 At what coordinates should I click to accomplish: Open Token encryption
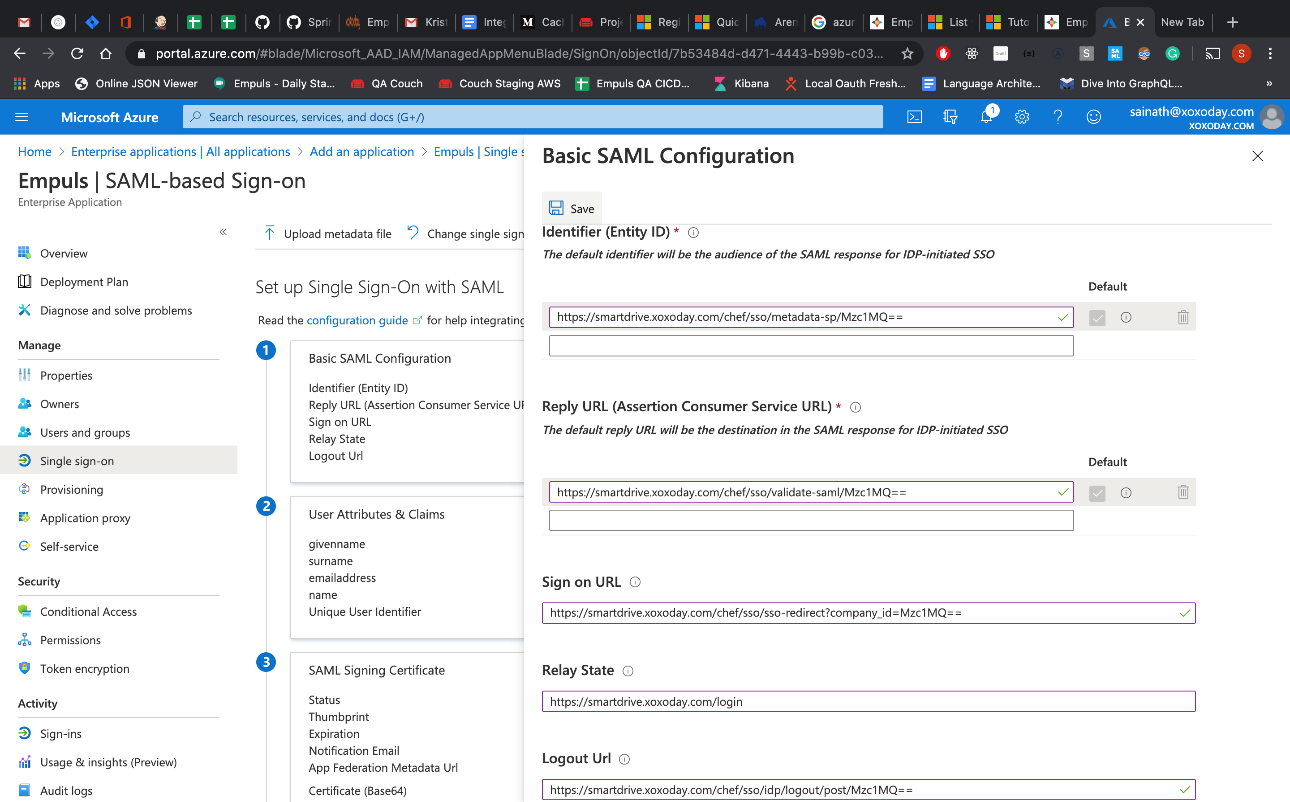(84, 669)
